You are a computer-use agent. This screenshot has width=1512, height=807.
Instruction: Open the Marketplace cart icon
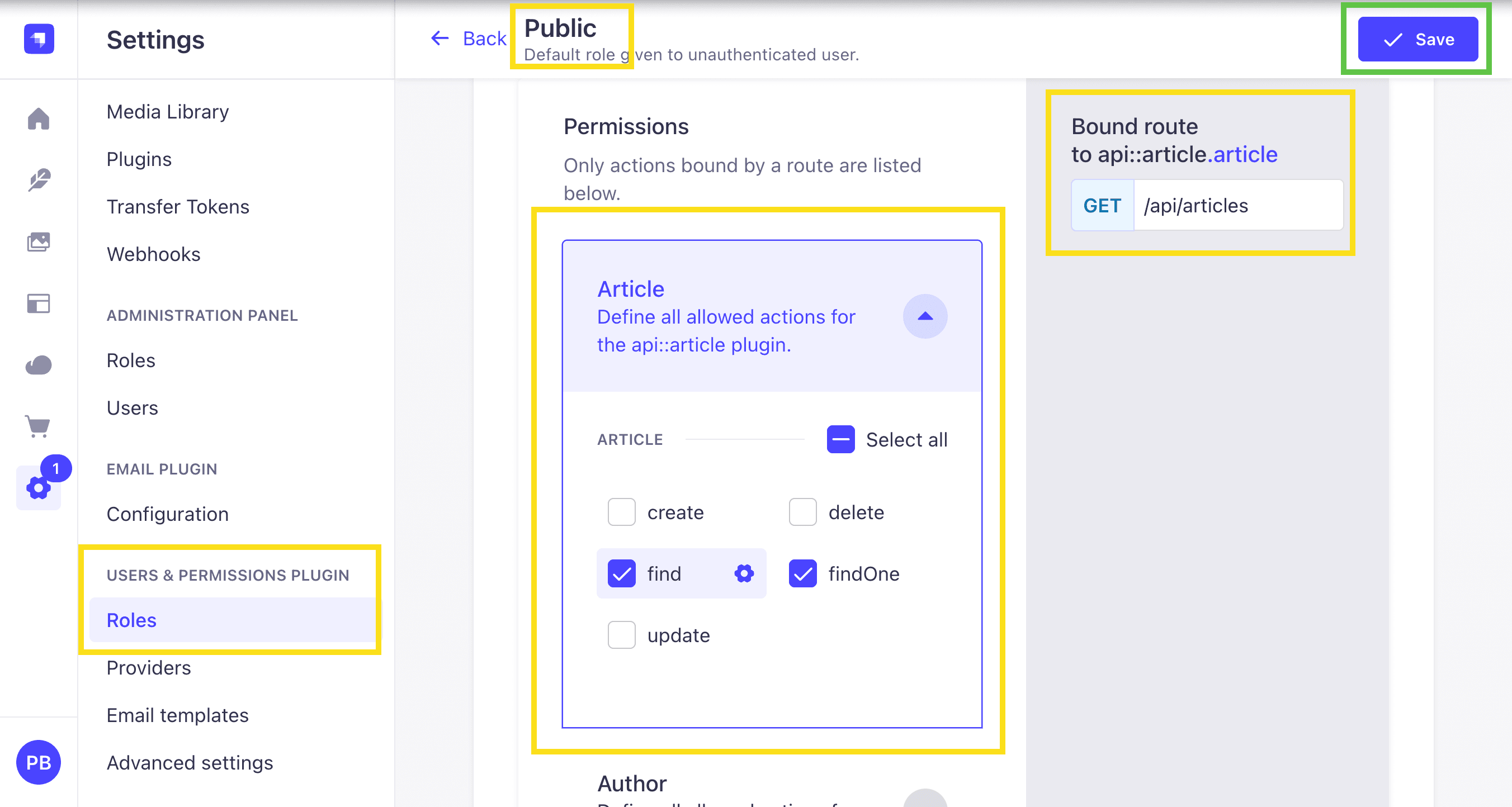(x=39, y=426)
